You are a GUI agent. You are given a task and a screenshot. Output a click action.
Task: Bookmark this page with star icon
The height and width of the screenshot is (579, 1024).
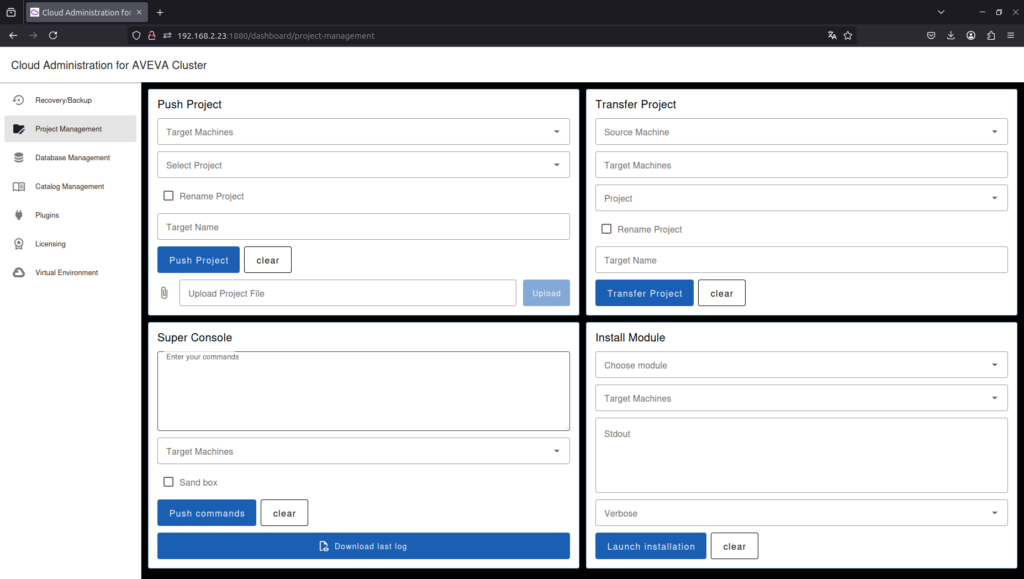848,35
